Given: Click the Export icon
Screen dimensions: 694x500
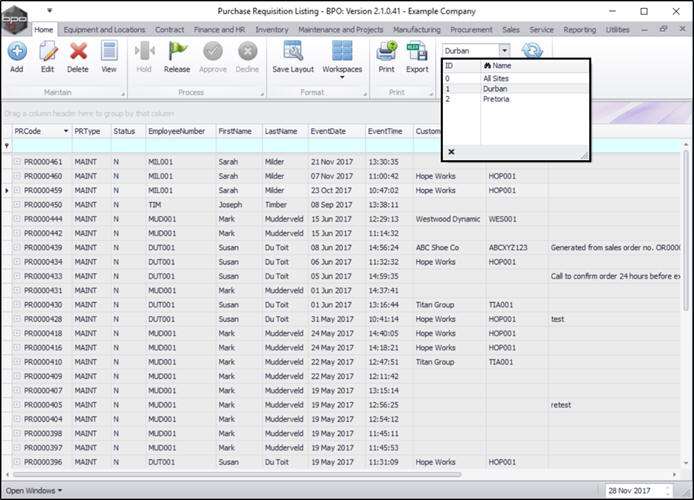Looking at the screenshot, I should [x=417, y=52].
